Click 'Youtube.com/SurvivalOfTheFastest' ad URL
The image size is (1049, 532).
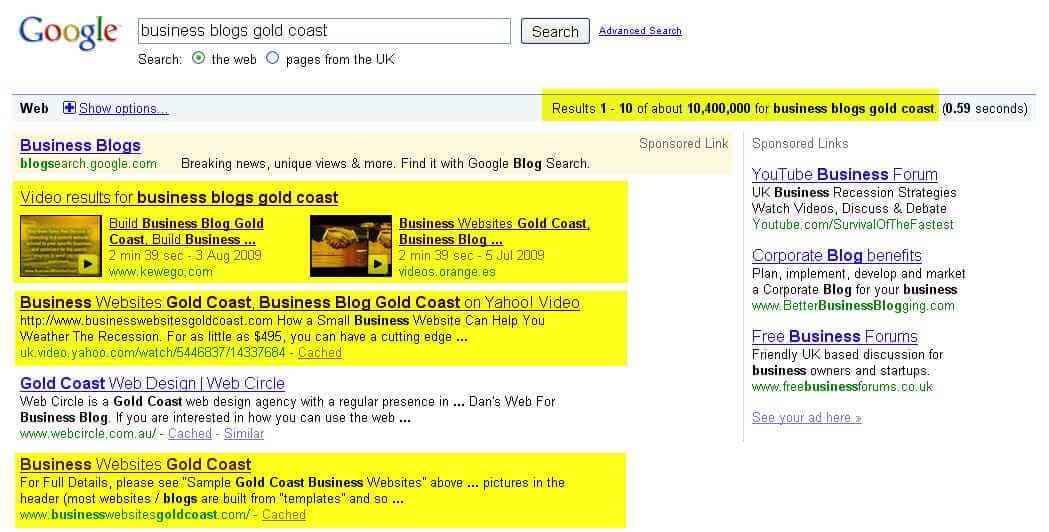852,225
